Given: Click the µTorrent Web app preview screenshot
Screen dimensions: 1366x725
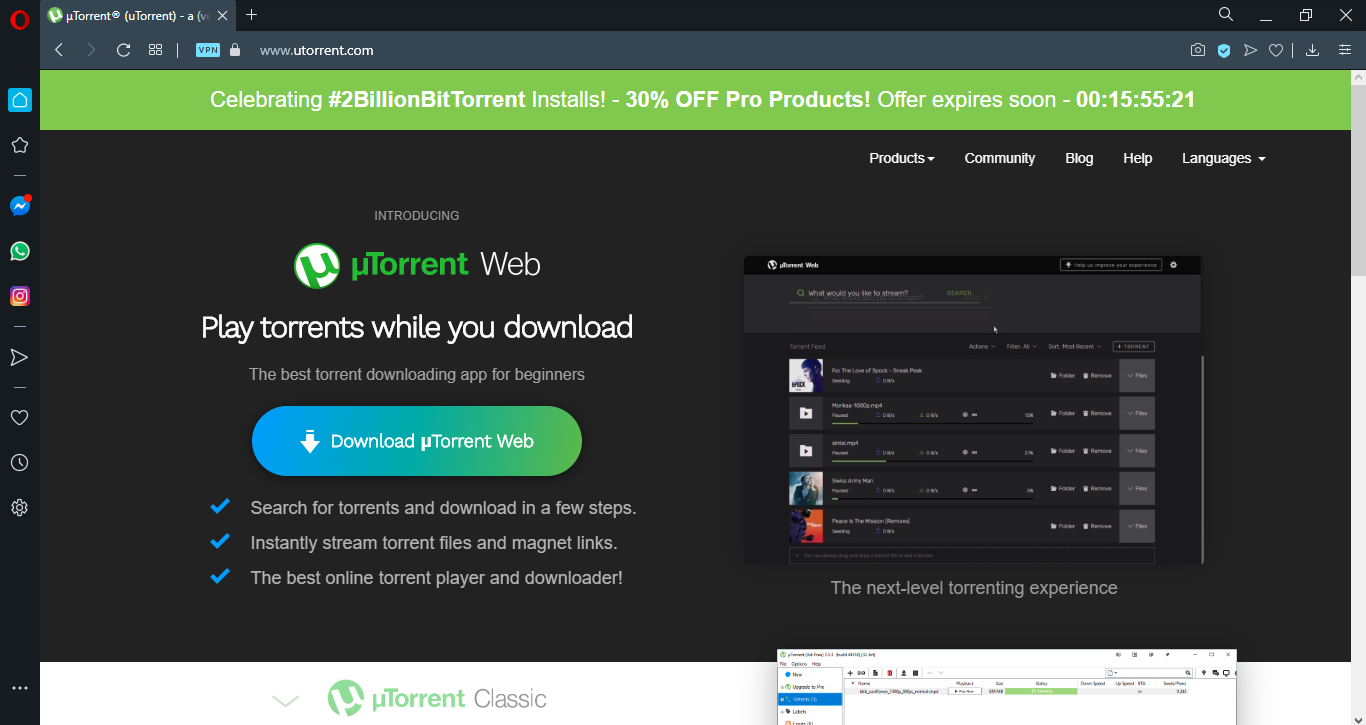Looking at the screenshot, I should pyautogui.click(x=973, y=410).
